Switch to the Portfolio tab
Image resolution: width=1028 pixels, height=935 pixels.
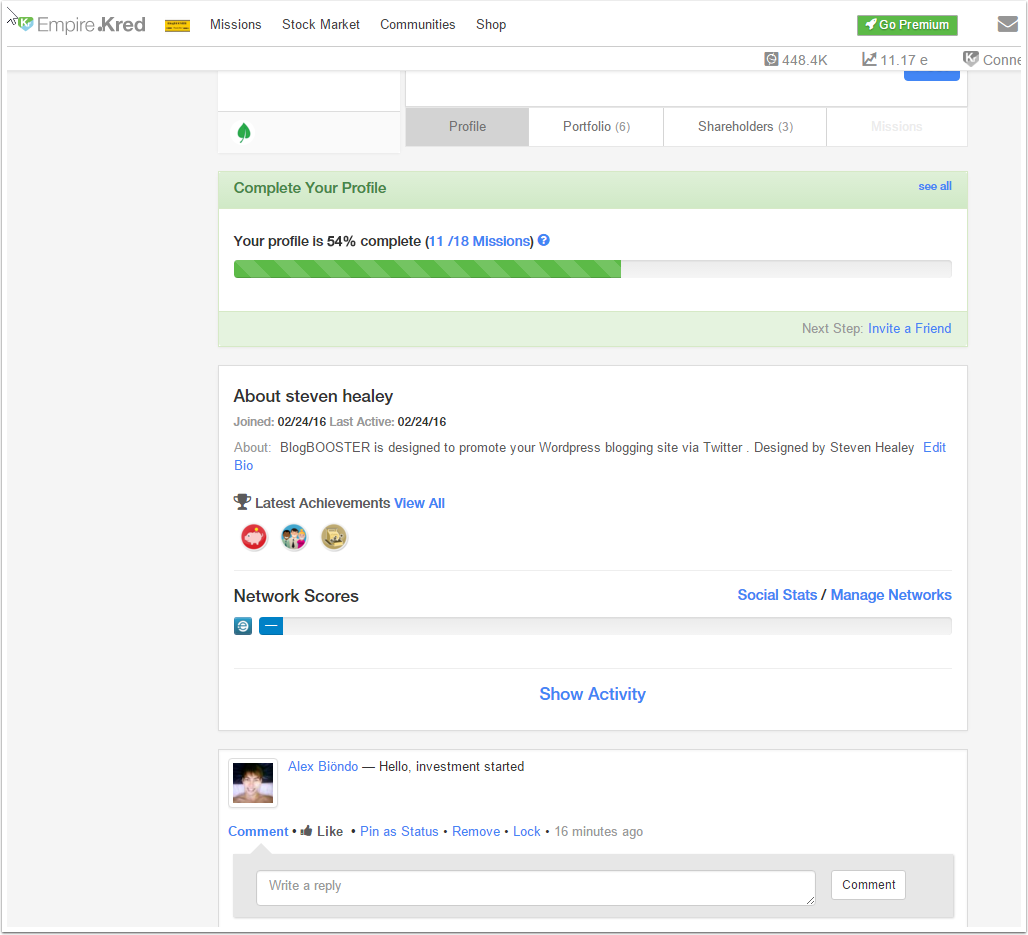pos(596,127)
